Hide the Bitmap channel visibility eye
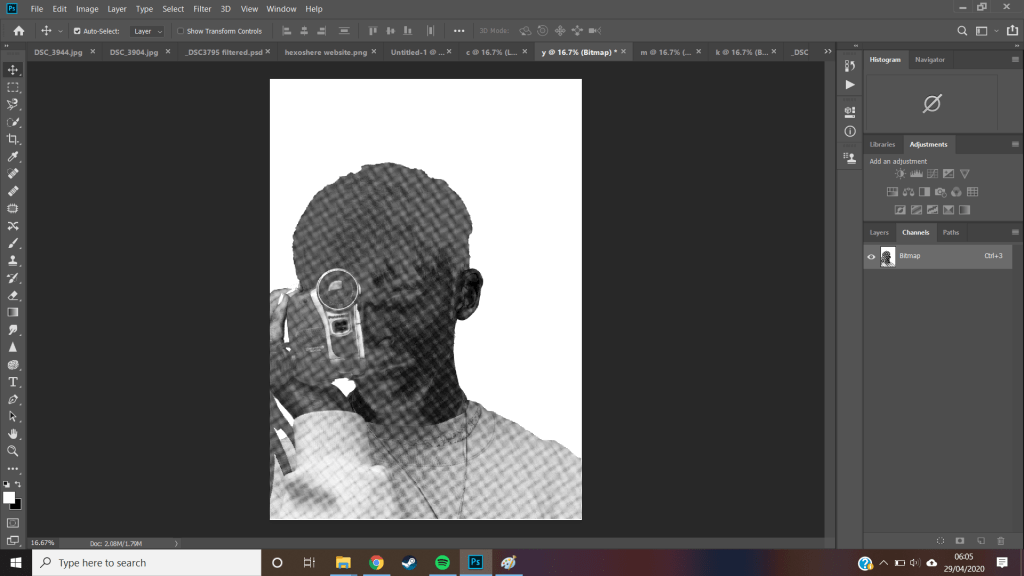1024x576 pixels. [871, 257]
